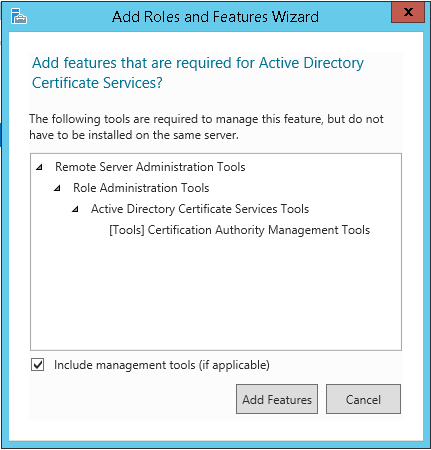
Task: Collapse Active Directory Certificate Services Tools node
Action: click(x=75, y=209)
